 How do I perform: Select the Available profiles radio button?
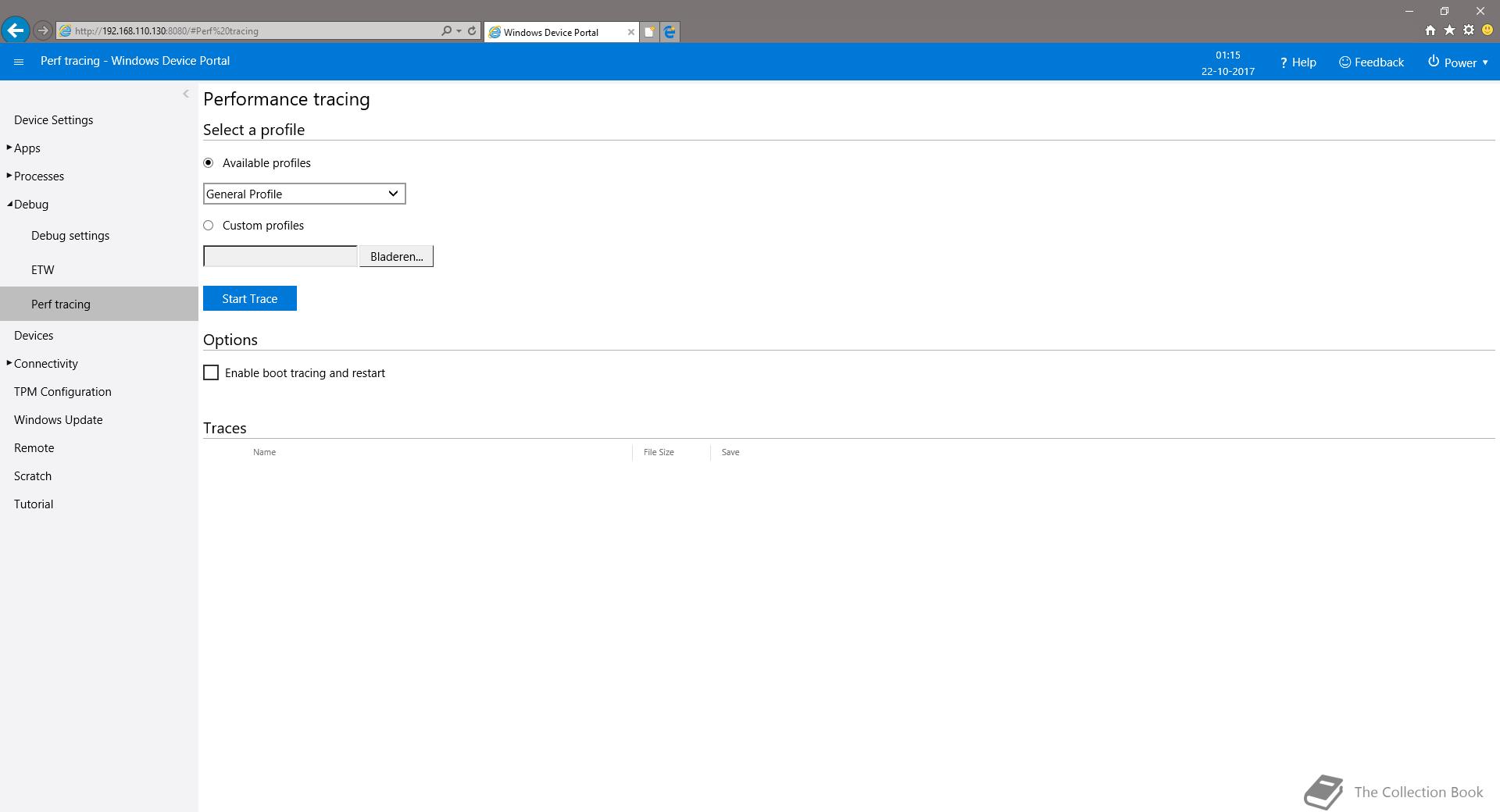click(208, 162)
